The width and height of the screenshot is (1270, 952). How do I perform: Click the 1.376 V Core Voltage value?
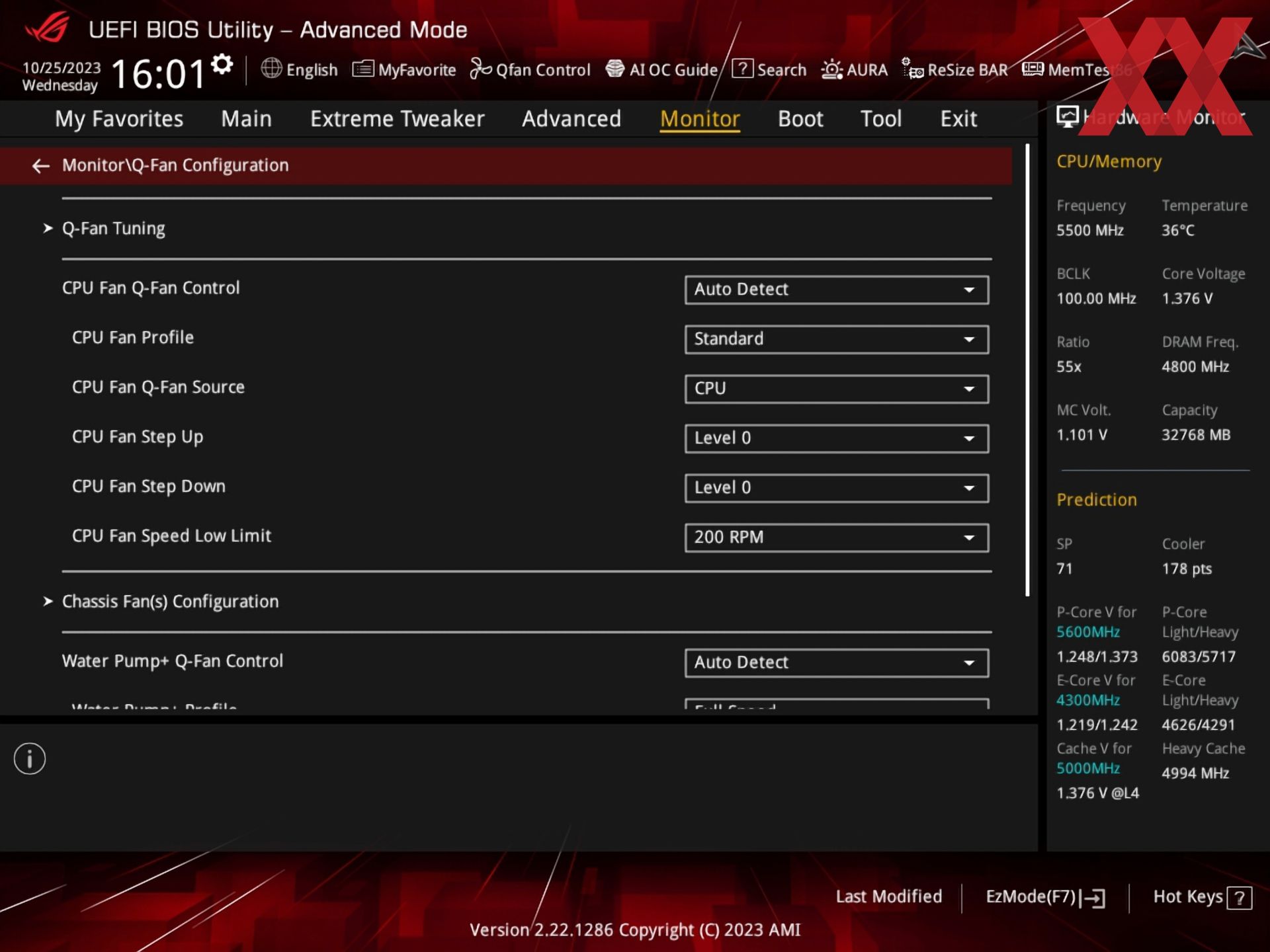[x=1187, y=298]
